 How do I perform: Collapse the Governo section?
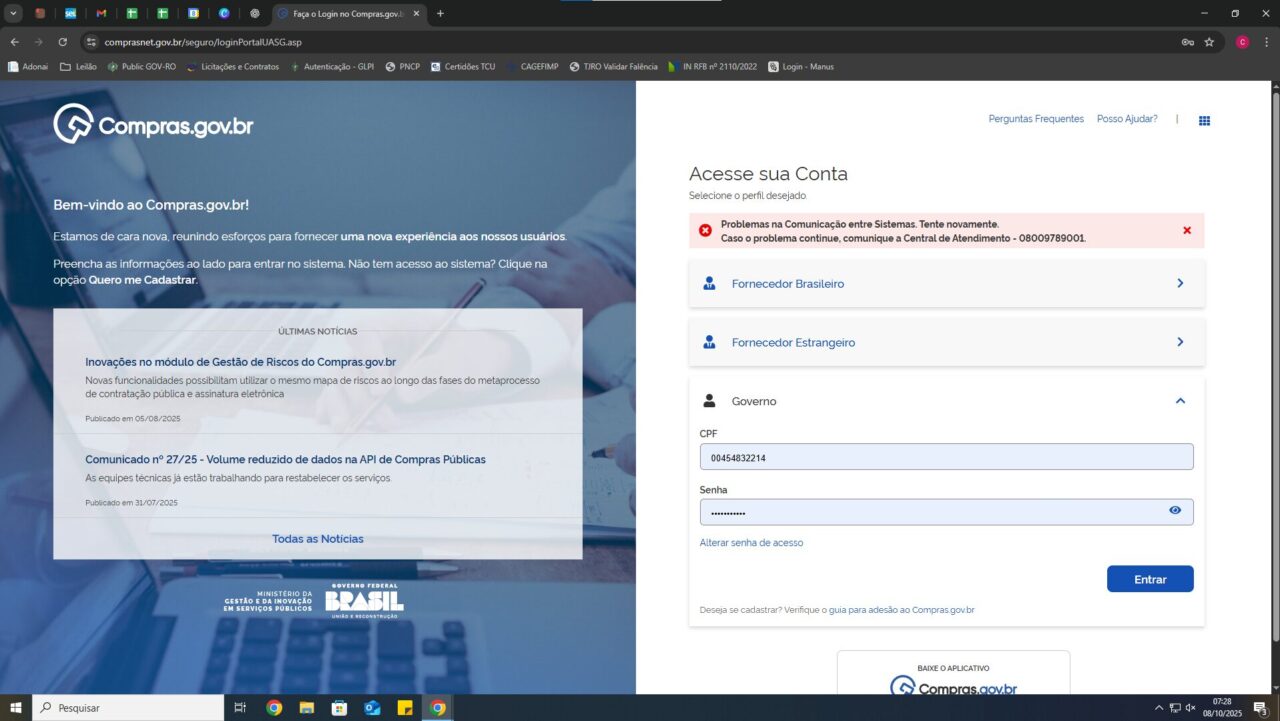click(x=1180, y=401)
